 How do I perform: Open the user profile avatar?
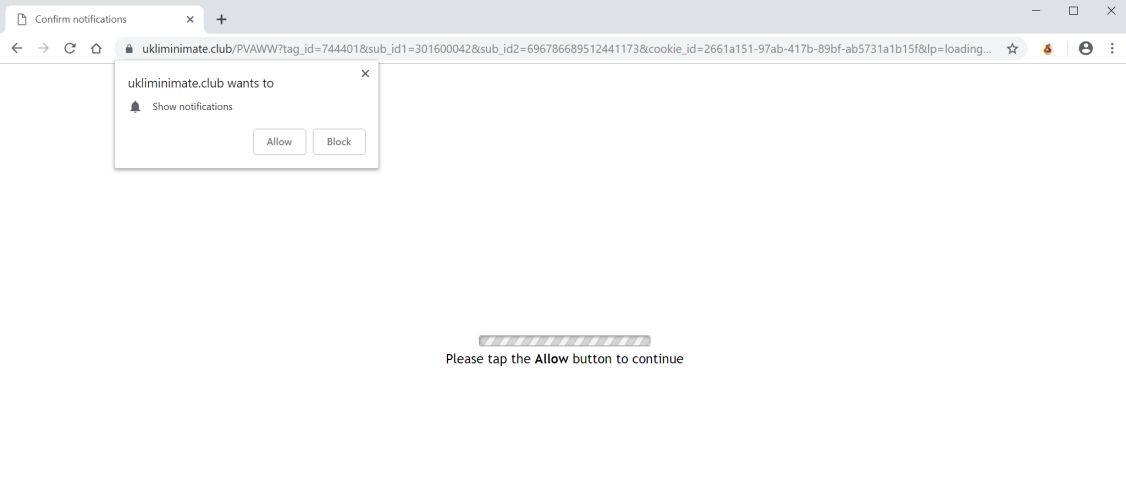1086,48
